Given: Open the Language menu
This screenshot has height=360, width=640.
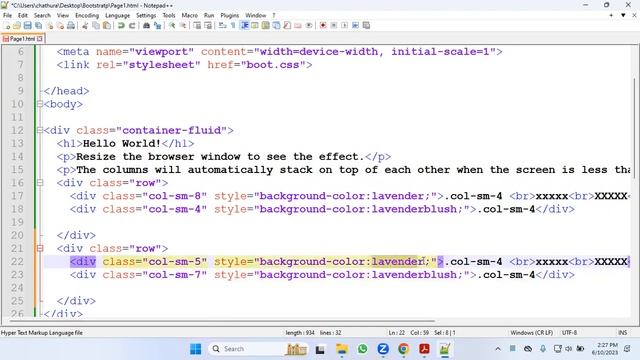Looking at the screenshot, I should [118, 15].
